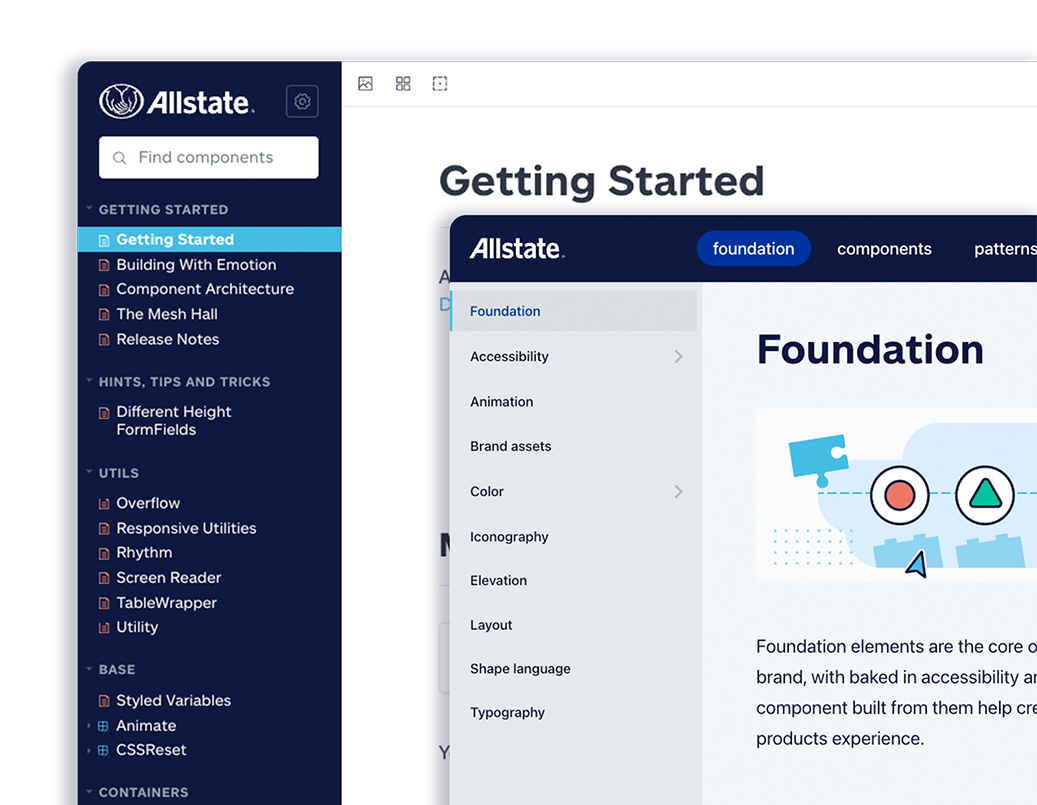This screenshot has width=1037, height=805.
Task: Click the document icon beside Utility
Action: 104,628
